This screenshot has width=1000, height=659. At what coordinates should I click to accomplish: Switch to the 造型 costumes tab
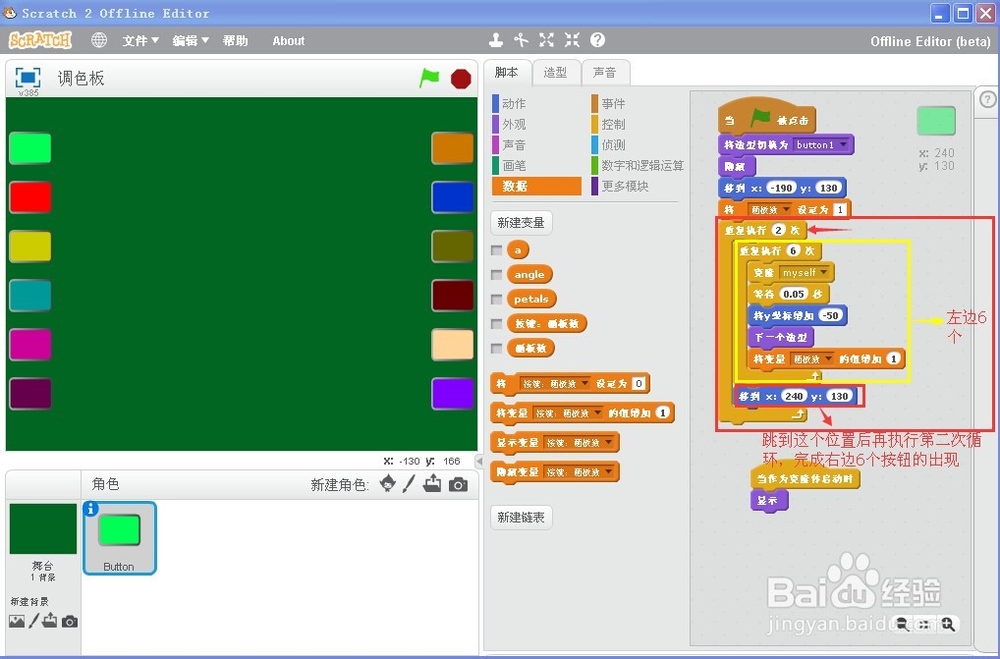556,72
